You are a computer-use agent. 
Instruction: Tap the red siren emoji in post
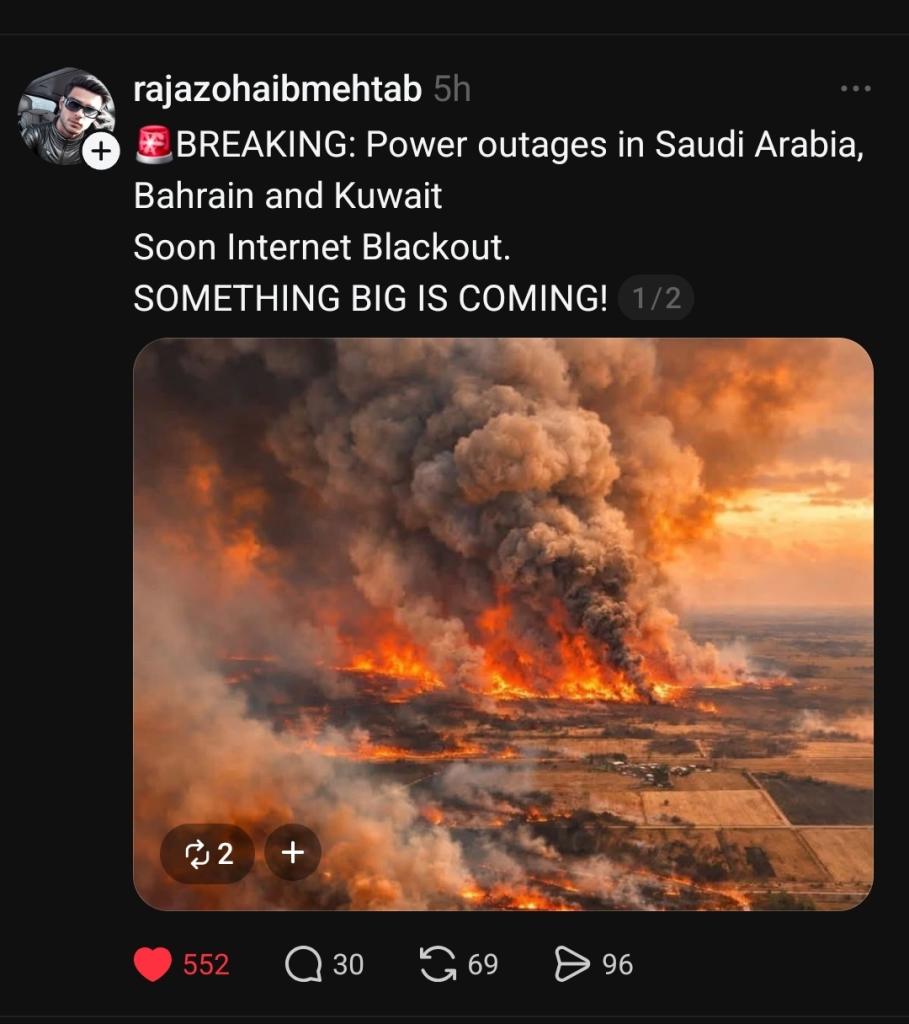tap(154, 146)
